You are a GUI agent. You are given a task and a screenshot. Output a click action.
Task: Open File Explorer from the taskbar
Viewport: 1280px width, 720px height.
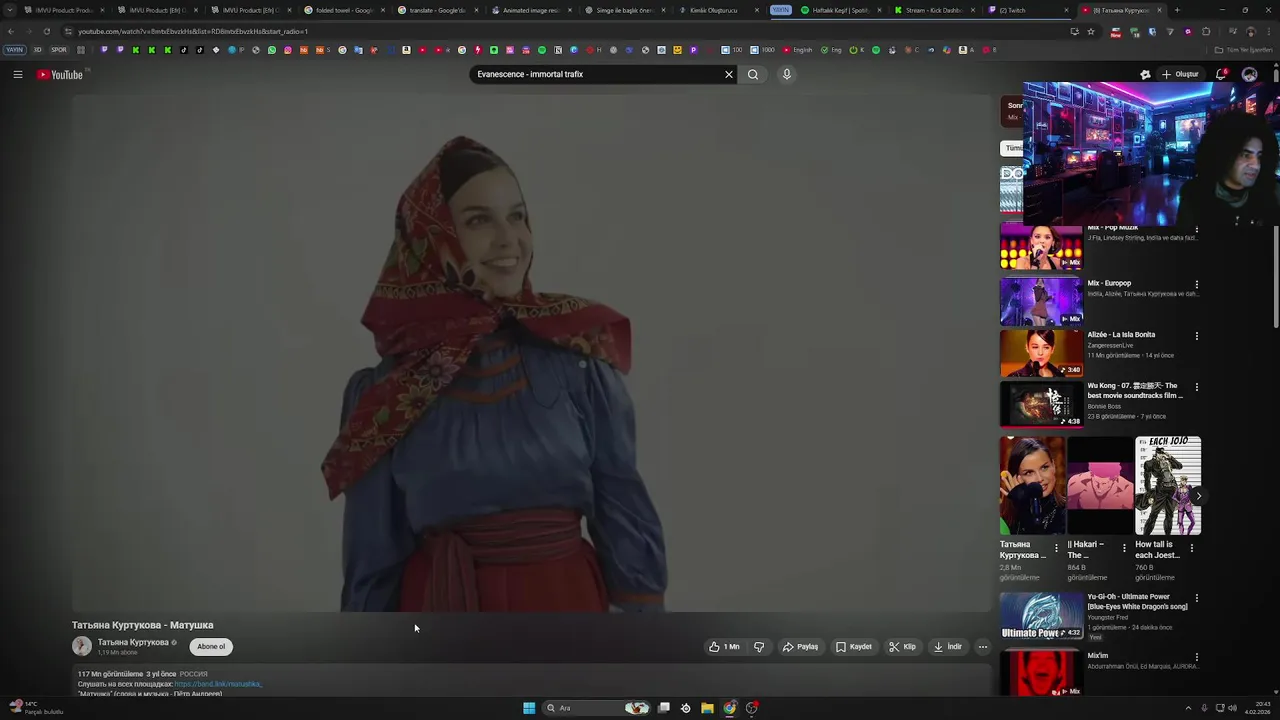tap(707, 708)
